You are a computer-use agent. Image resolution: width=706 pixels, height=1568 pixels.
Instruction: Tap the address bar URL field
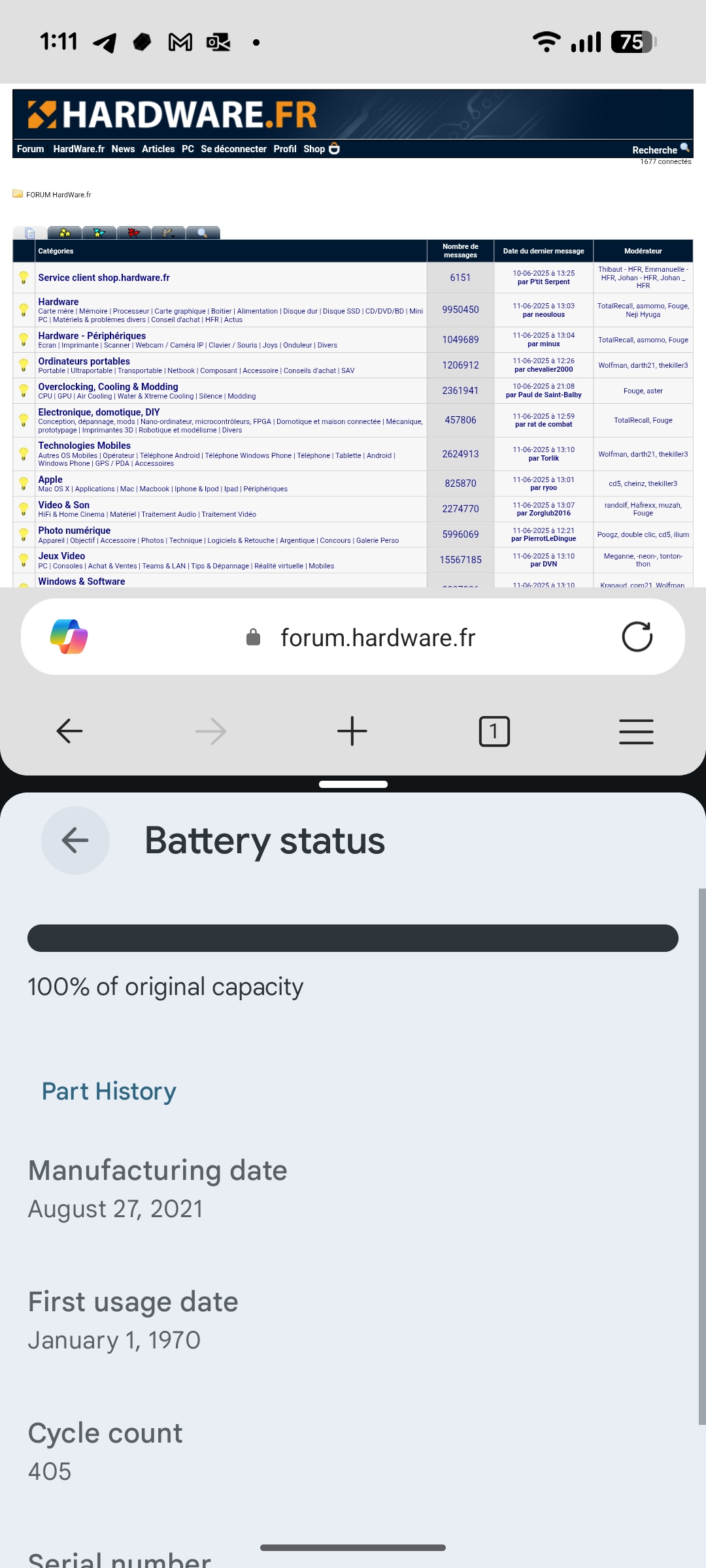tap(378, 638)
